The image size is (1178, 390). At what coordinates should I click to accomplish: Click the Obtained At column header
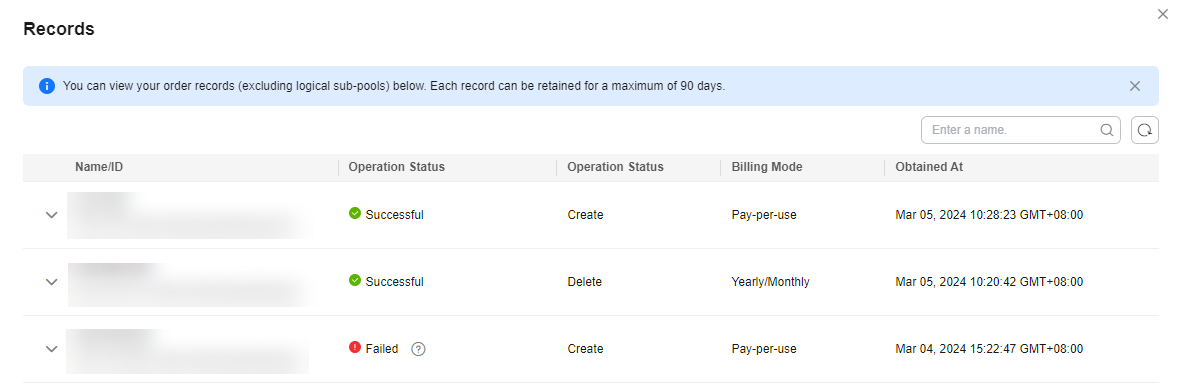tap(929, 167)
